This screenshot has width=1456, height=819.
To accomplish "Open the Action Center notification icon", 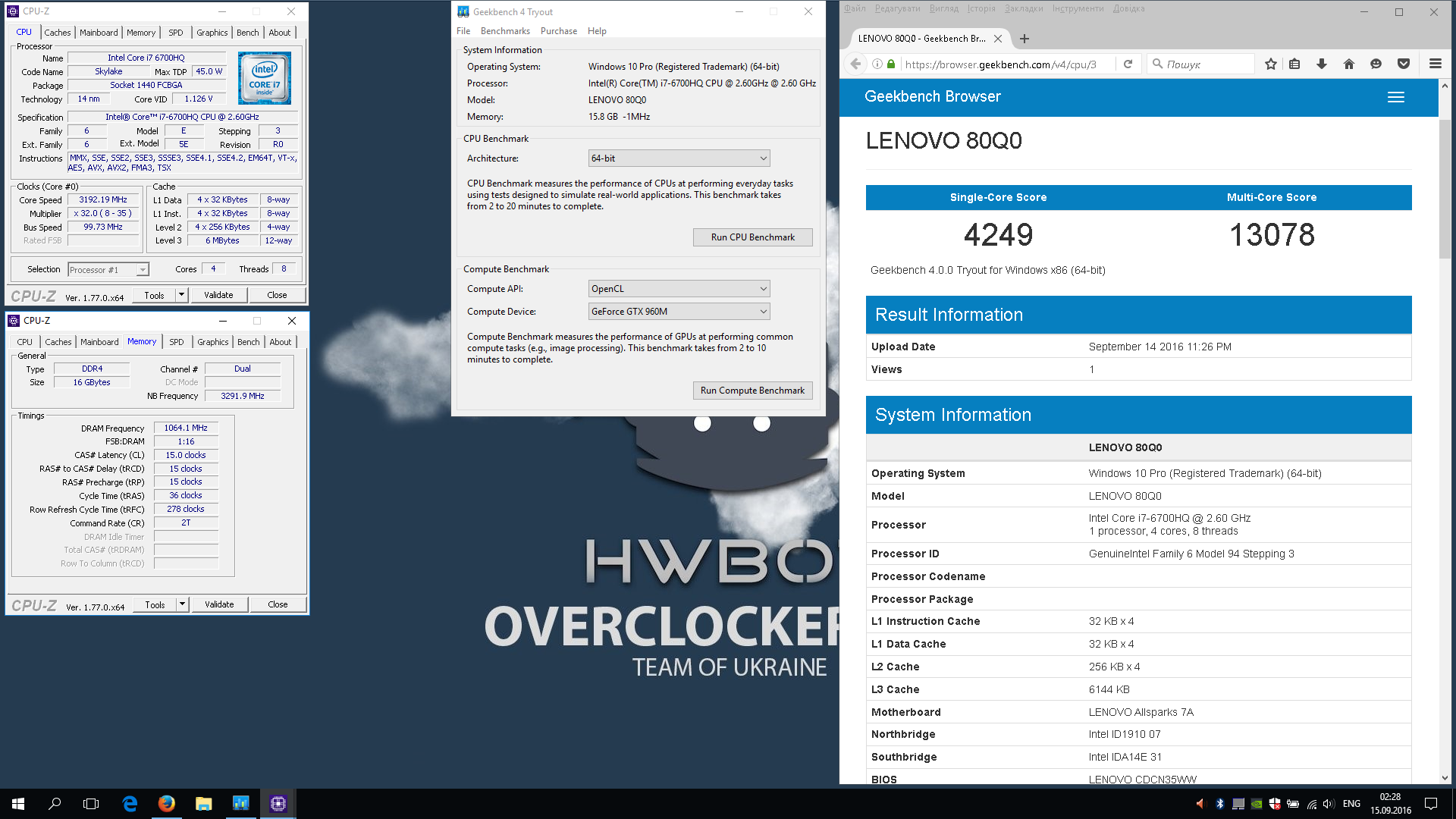I will [1431, 804].
